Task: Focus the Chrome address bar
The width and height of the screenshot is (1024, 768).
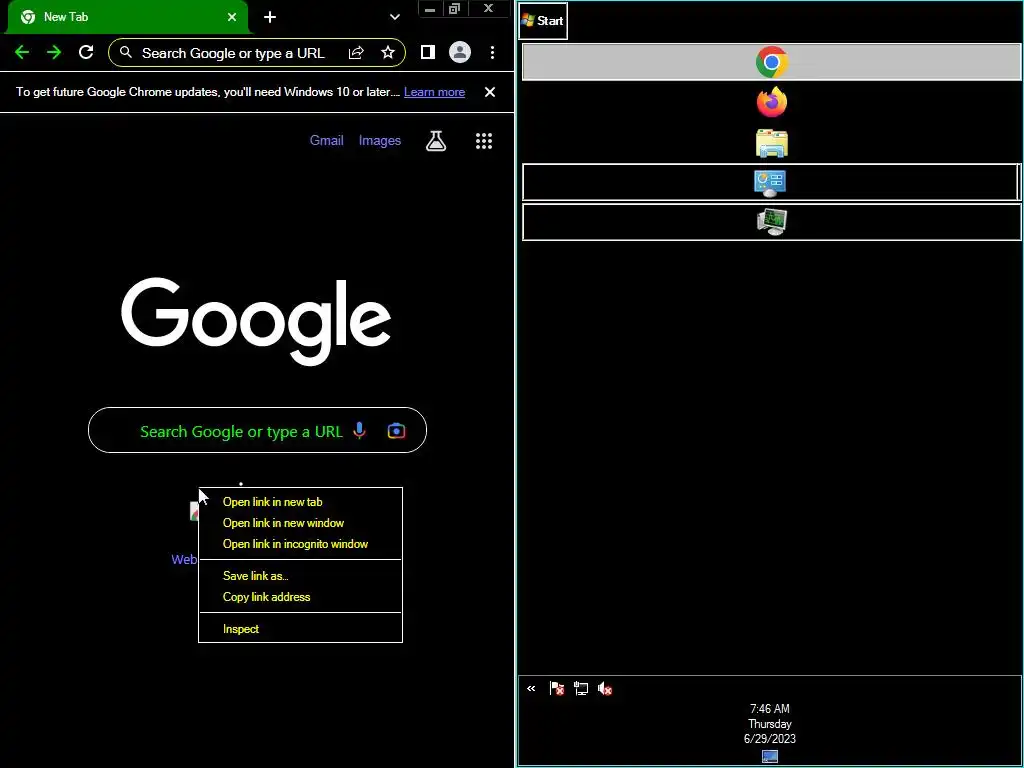Action: [x=257, y=53]
